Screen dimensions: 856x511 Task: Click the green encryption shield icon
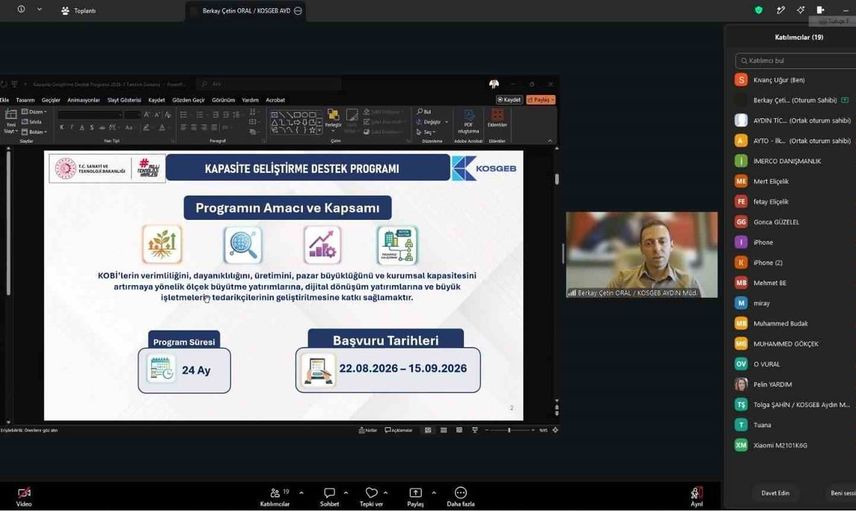click(x=758, y=10)
